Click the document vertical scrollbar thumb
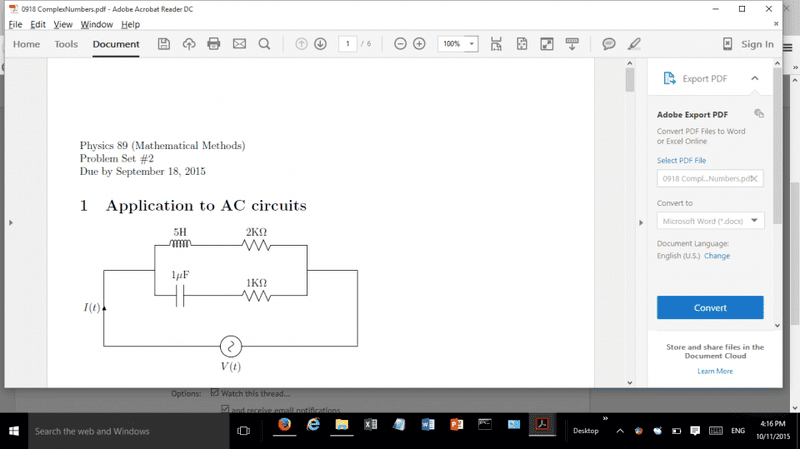 tap(630, 80)
